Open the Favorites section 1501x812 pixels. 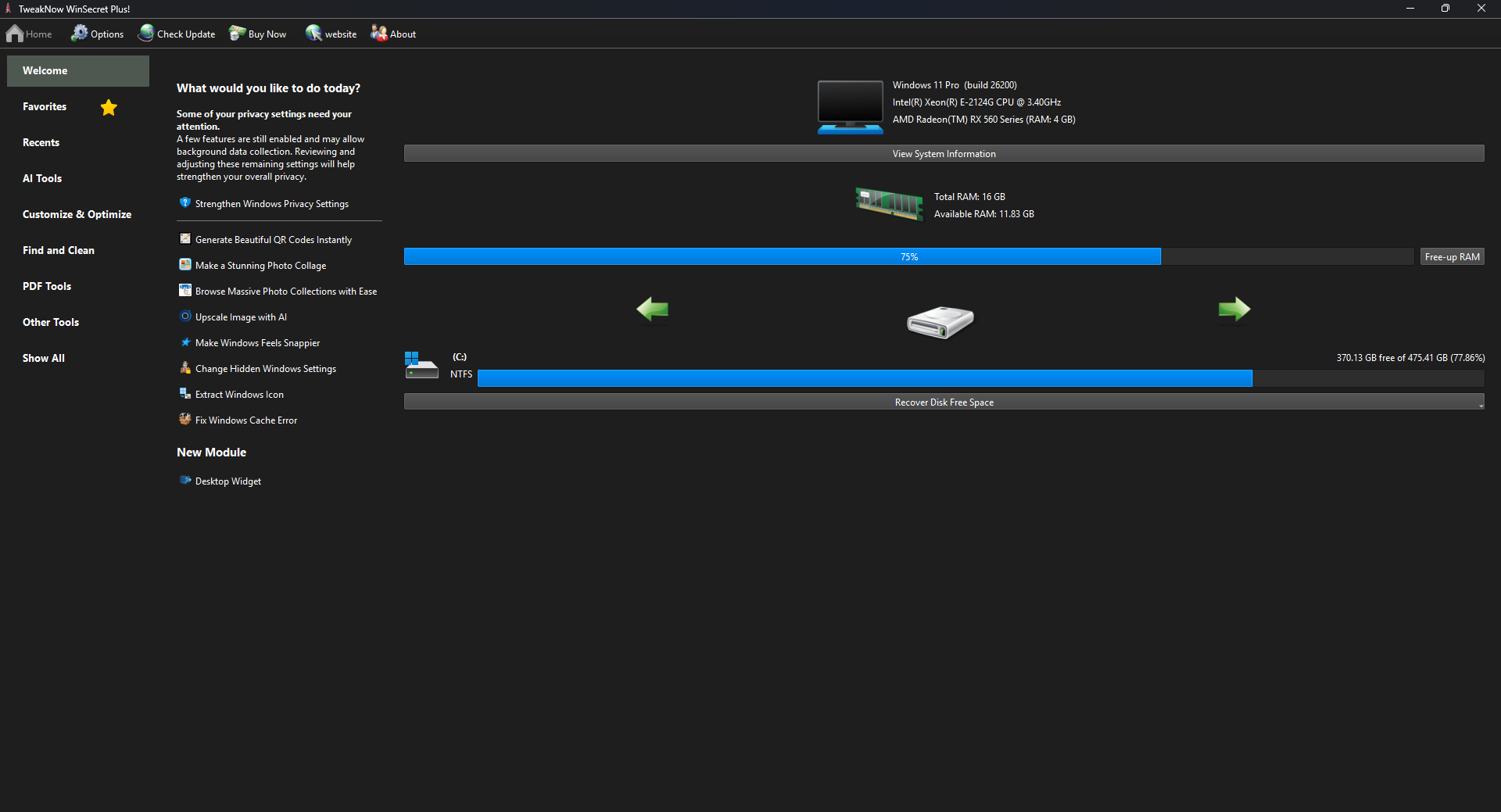click(45, 107)
